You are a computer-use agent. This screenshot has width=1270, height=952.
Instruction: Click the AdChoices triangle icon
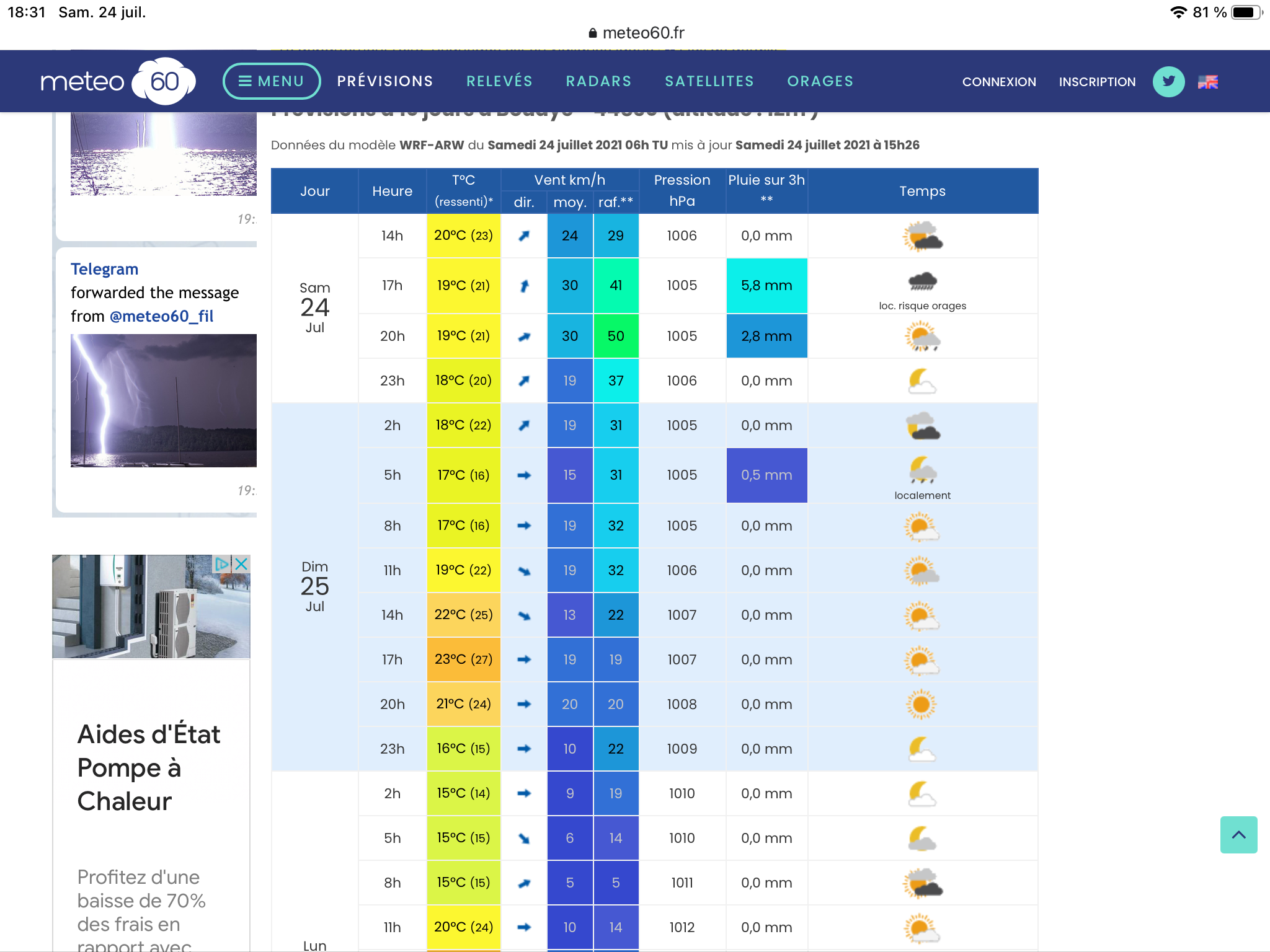(222, 564)
